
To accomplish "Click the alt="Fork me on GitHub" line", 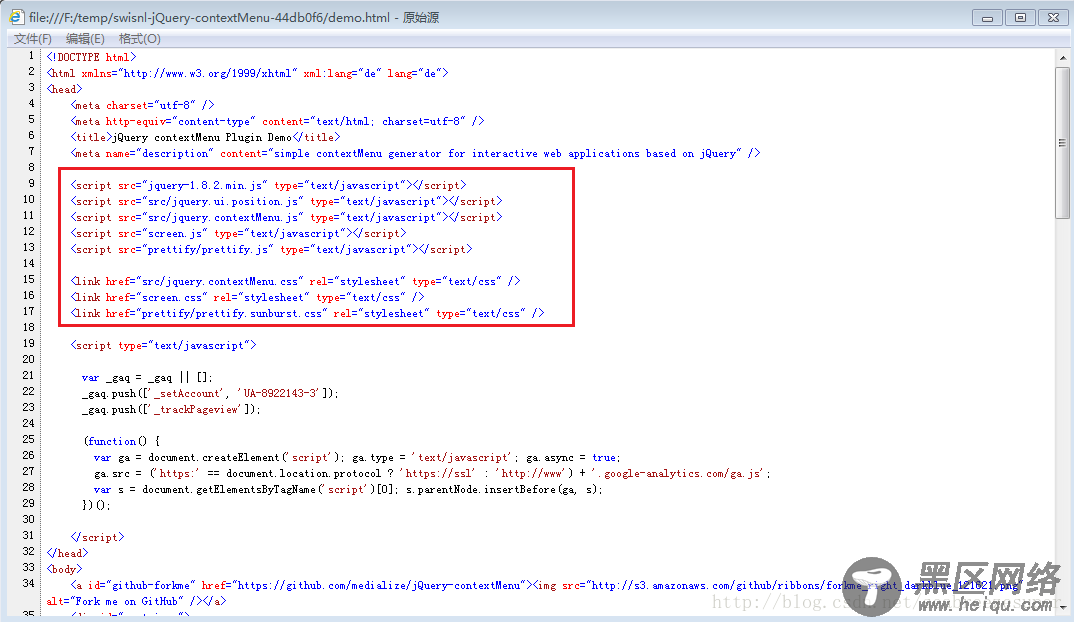I will pos(136,601).
